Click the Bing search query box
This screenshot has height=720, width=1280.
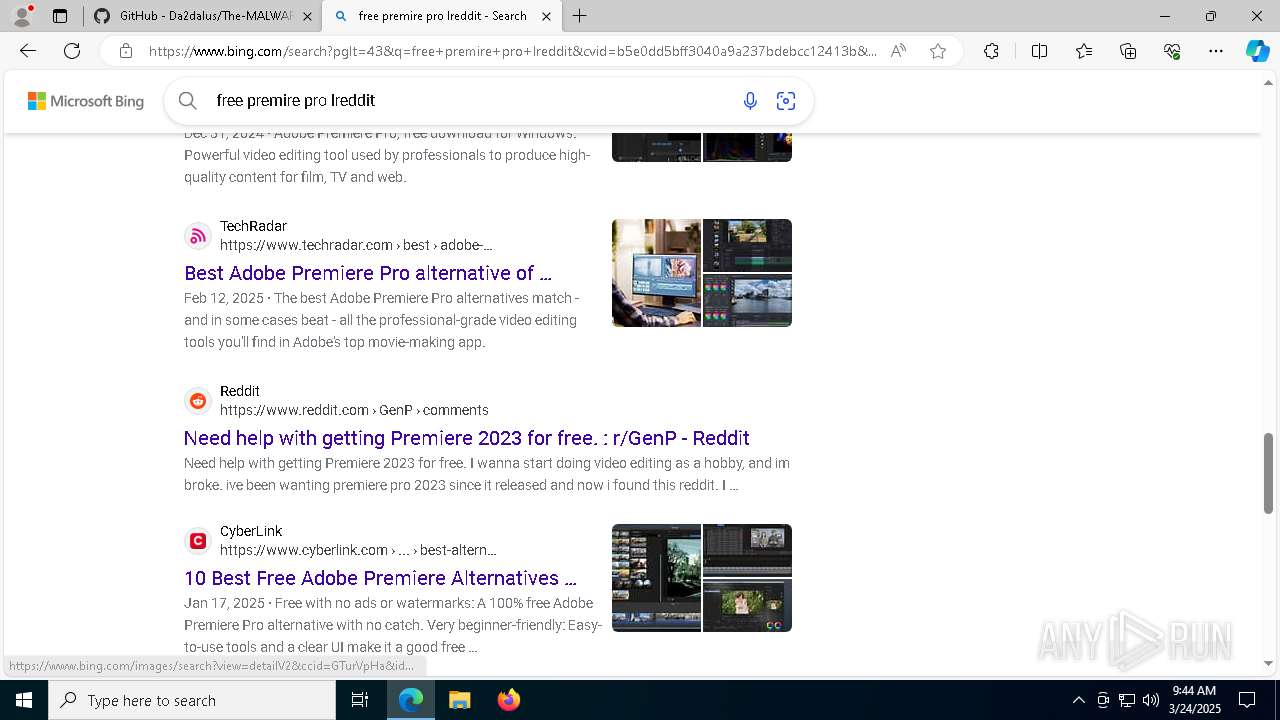click(470, 100)
